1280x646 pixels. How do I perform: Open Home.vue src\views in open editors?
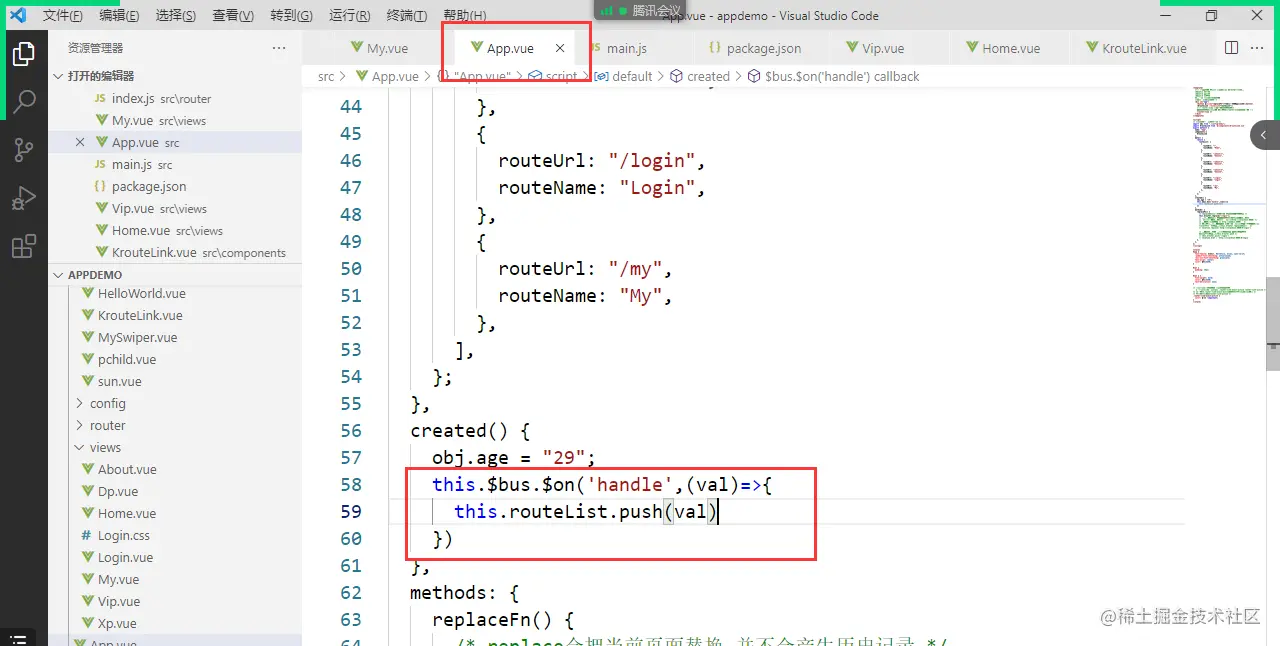pos(175,230)
